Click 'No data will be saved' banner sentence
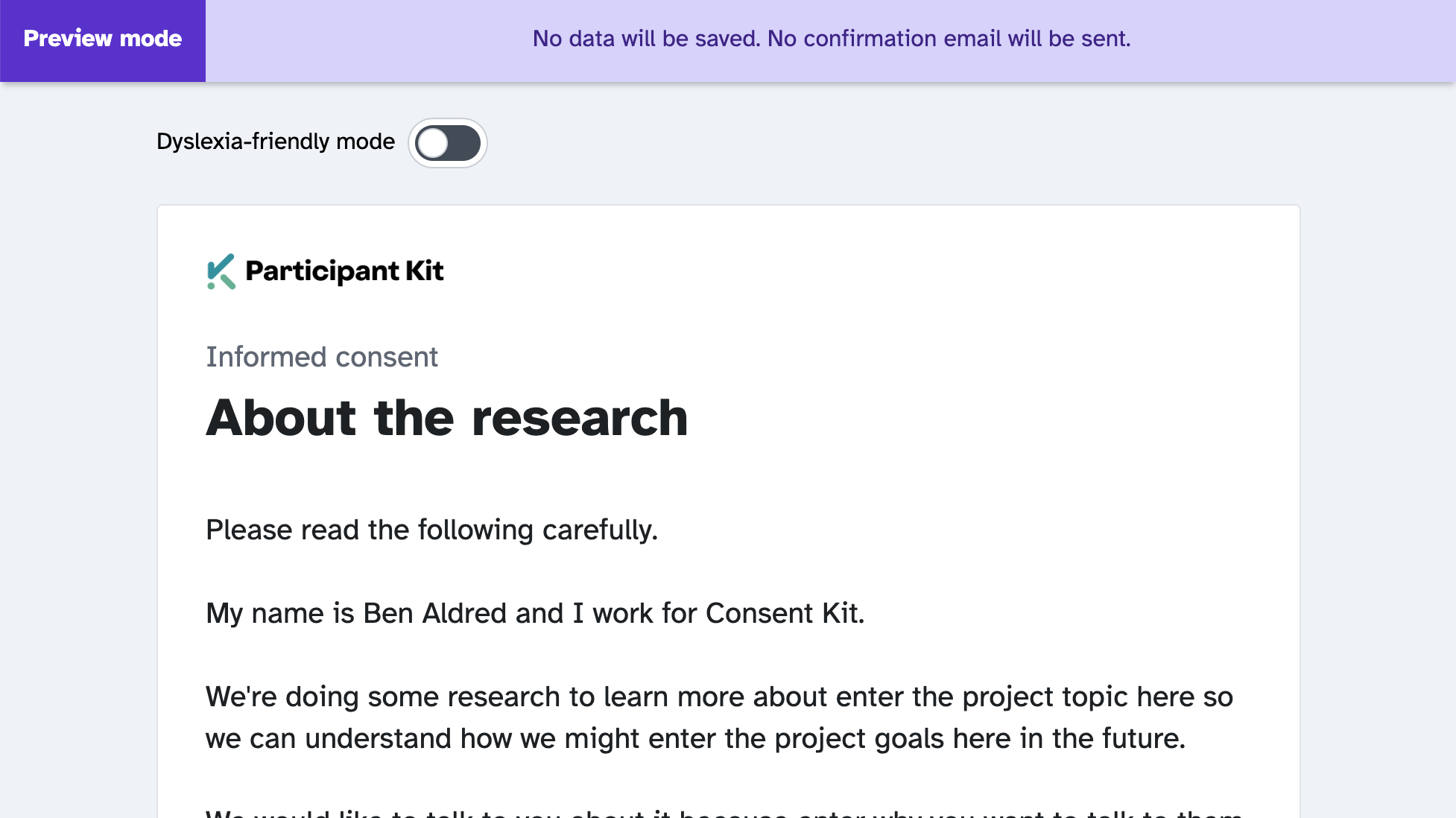This screenshot has width=1456, height=818. 646,39
